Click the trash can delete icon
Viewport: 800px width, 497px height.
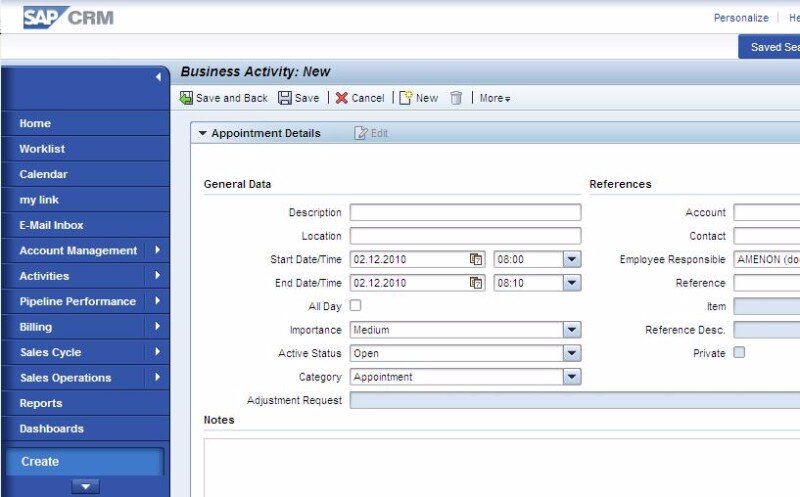click(x=456, y=98)
